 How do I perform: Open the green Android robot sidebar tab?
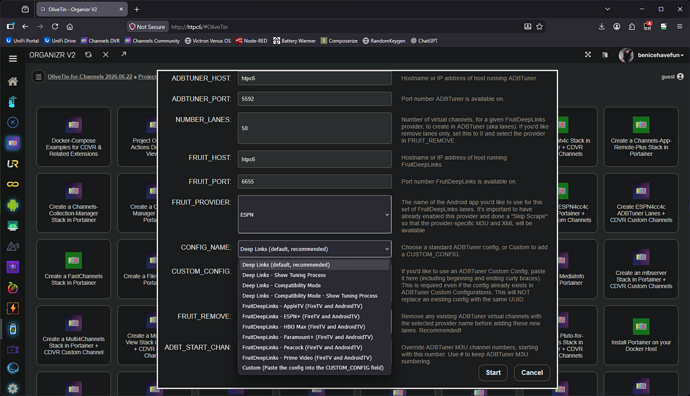pos(13,205)
